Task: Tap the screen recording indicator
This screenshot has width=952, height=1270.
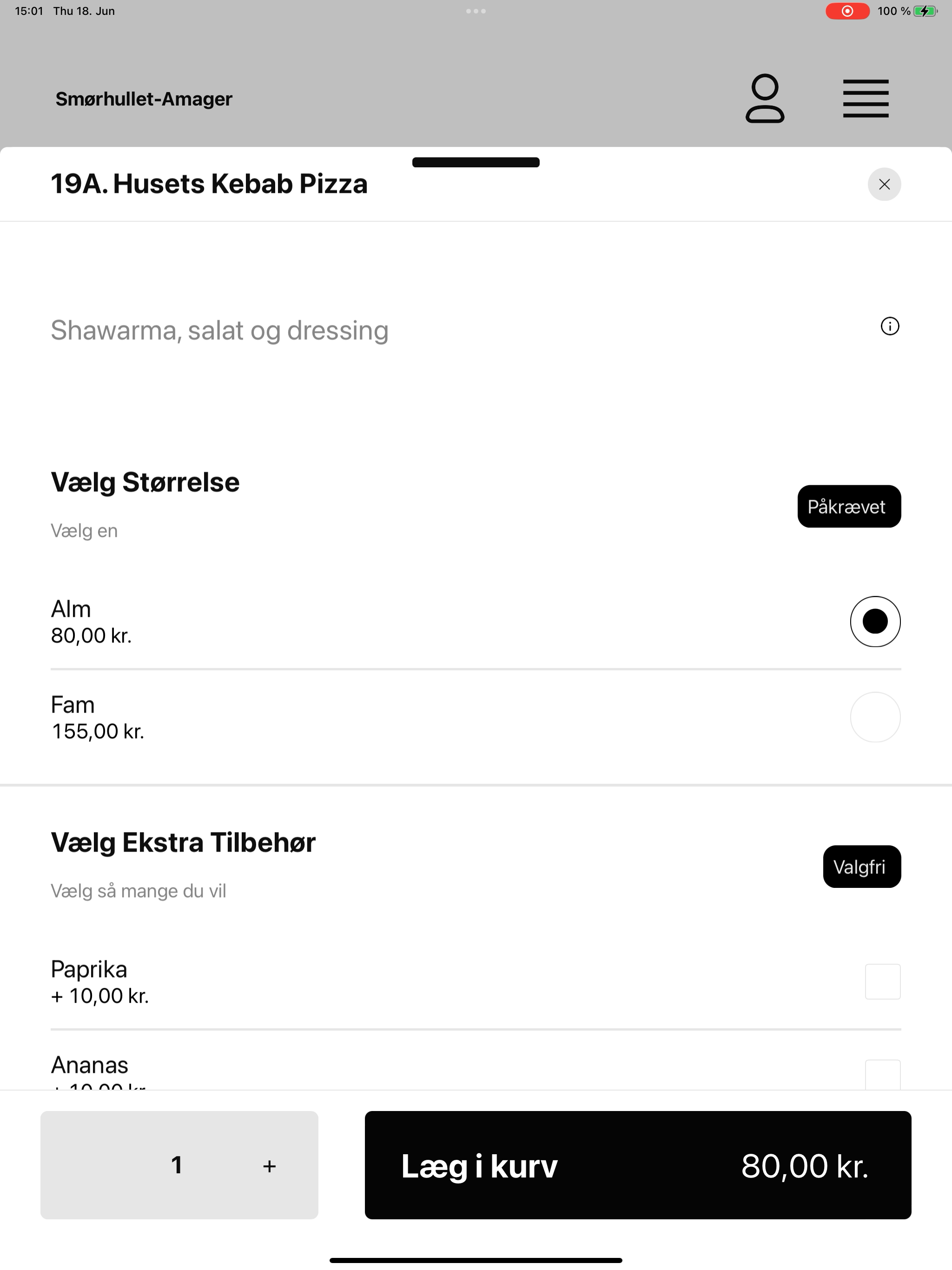Action: click(847, 11)
